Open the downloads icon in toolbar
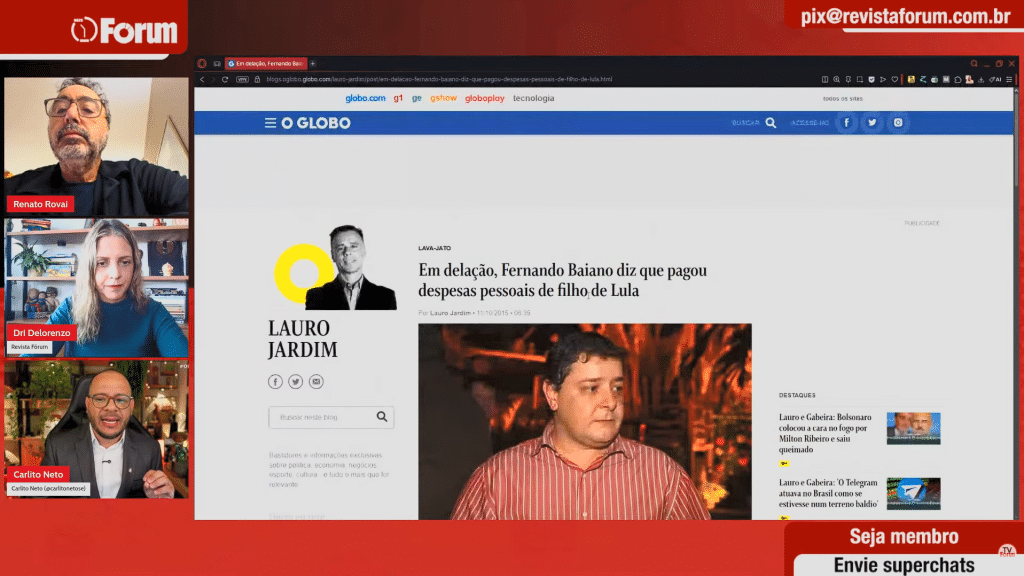Image resolution: width=1024 pixels, height=576 pixels. click(981, 80)
